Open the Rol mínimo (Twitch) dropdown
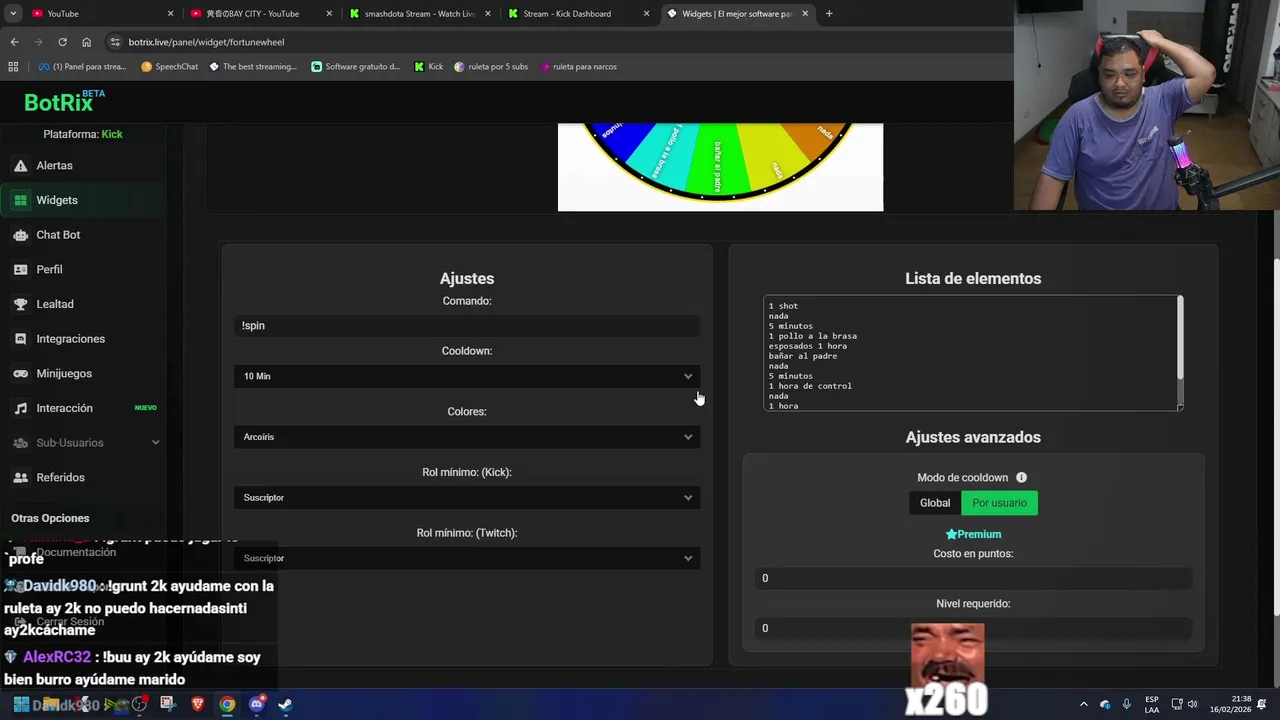The width and height of the screenshot is (1280, 720). [467, 558]
